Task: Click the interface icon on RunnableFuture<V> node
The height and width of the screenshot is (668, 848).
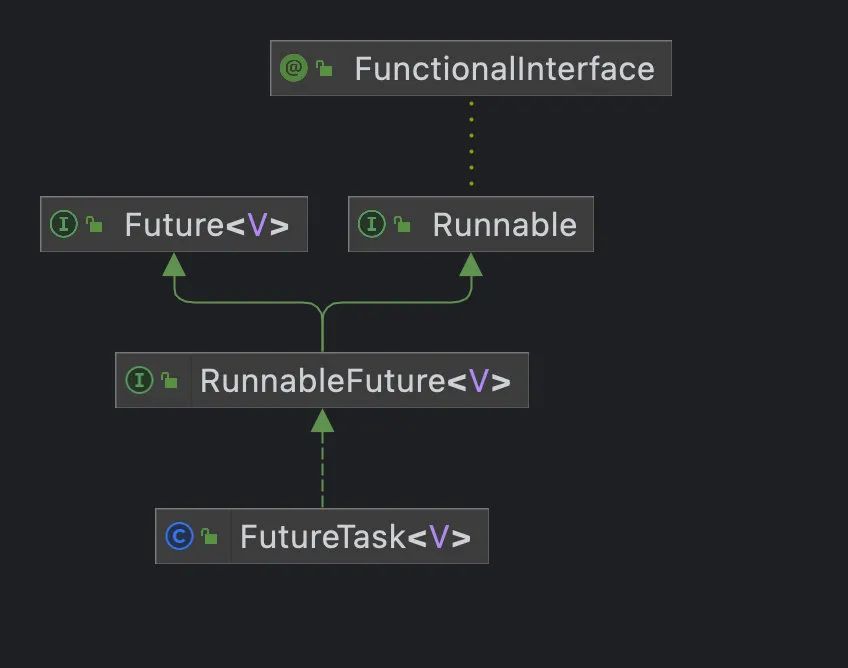Action: pos(139,380)
